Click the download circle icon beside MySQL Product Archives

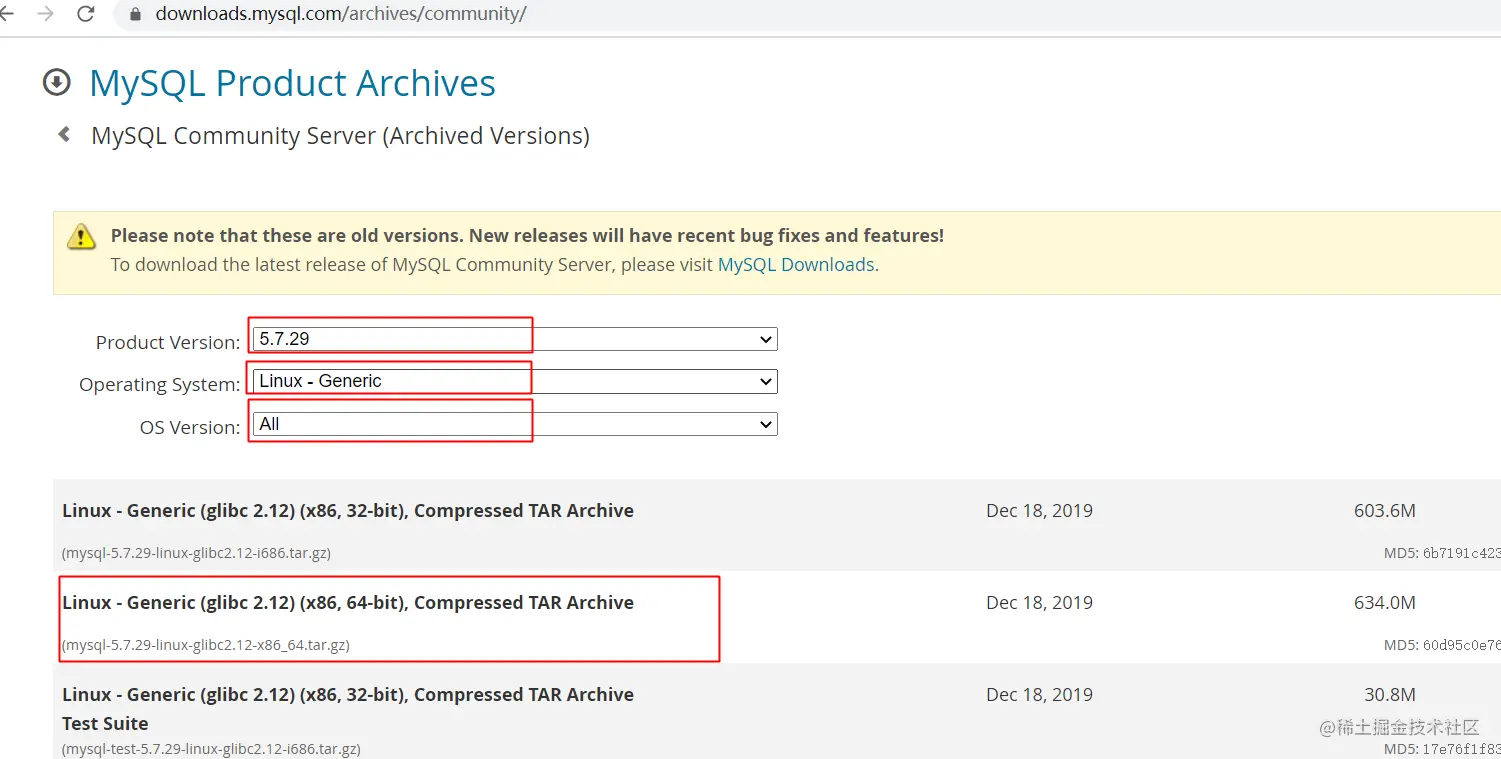click(57, 83)
